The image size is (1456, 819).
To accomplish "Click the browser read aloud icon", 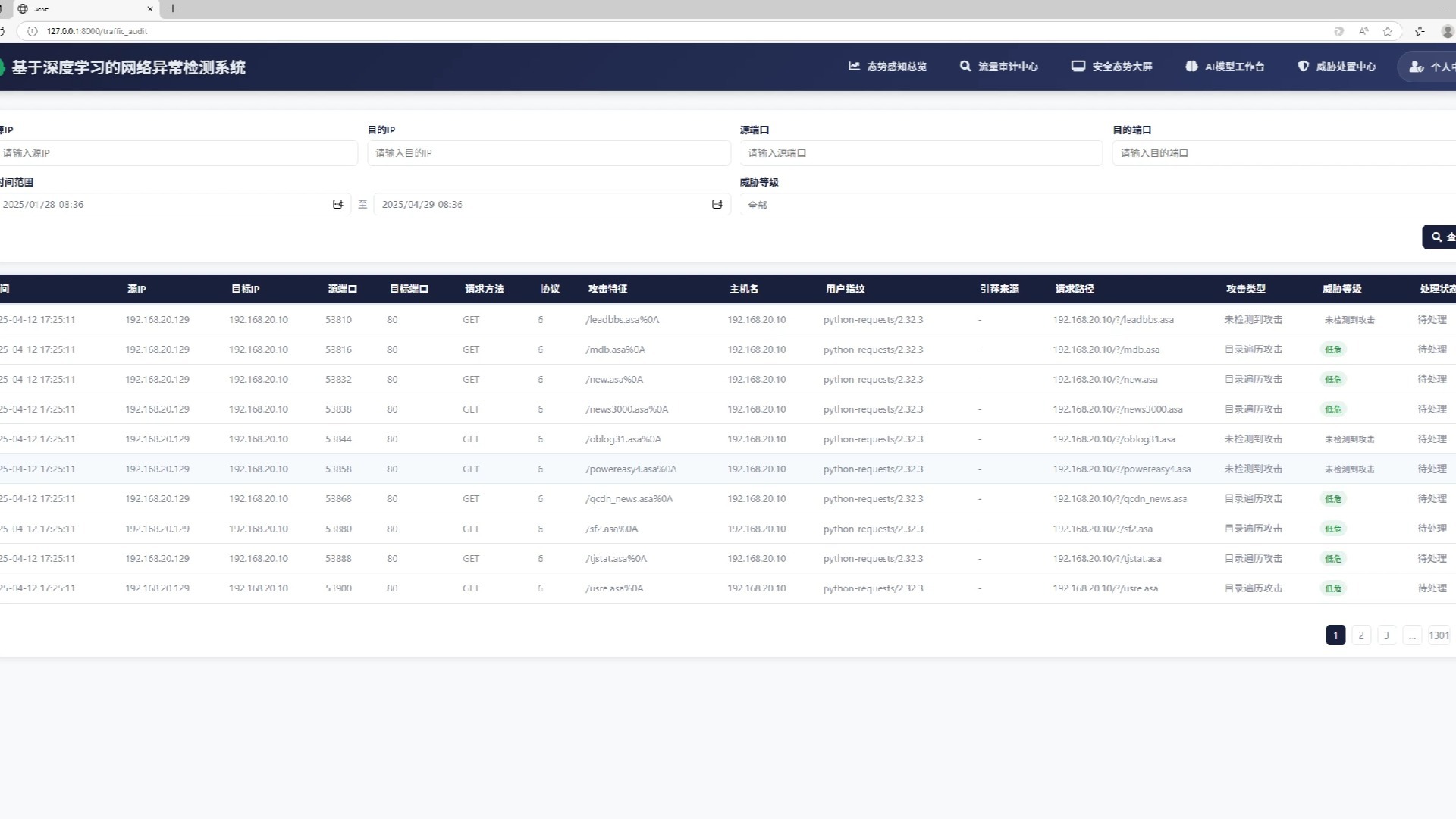I will (x=1363, y=31).
